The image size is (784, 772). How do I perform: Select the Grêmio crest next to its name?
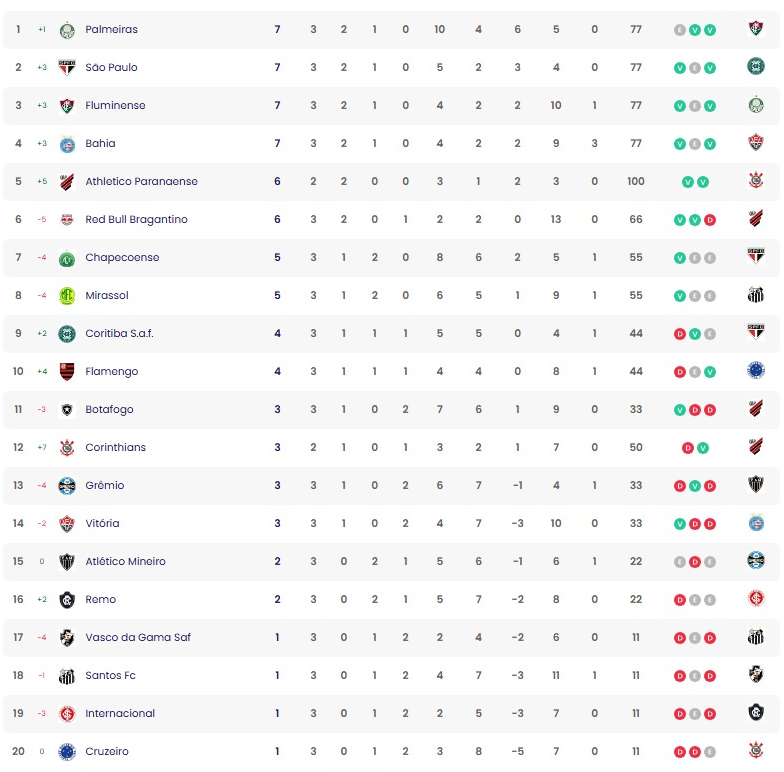click(67, 486)
